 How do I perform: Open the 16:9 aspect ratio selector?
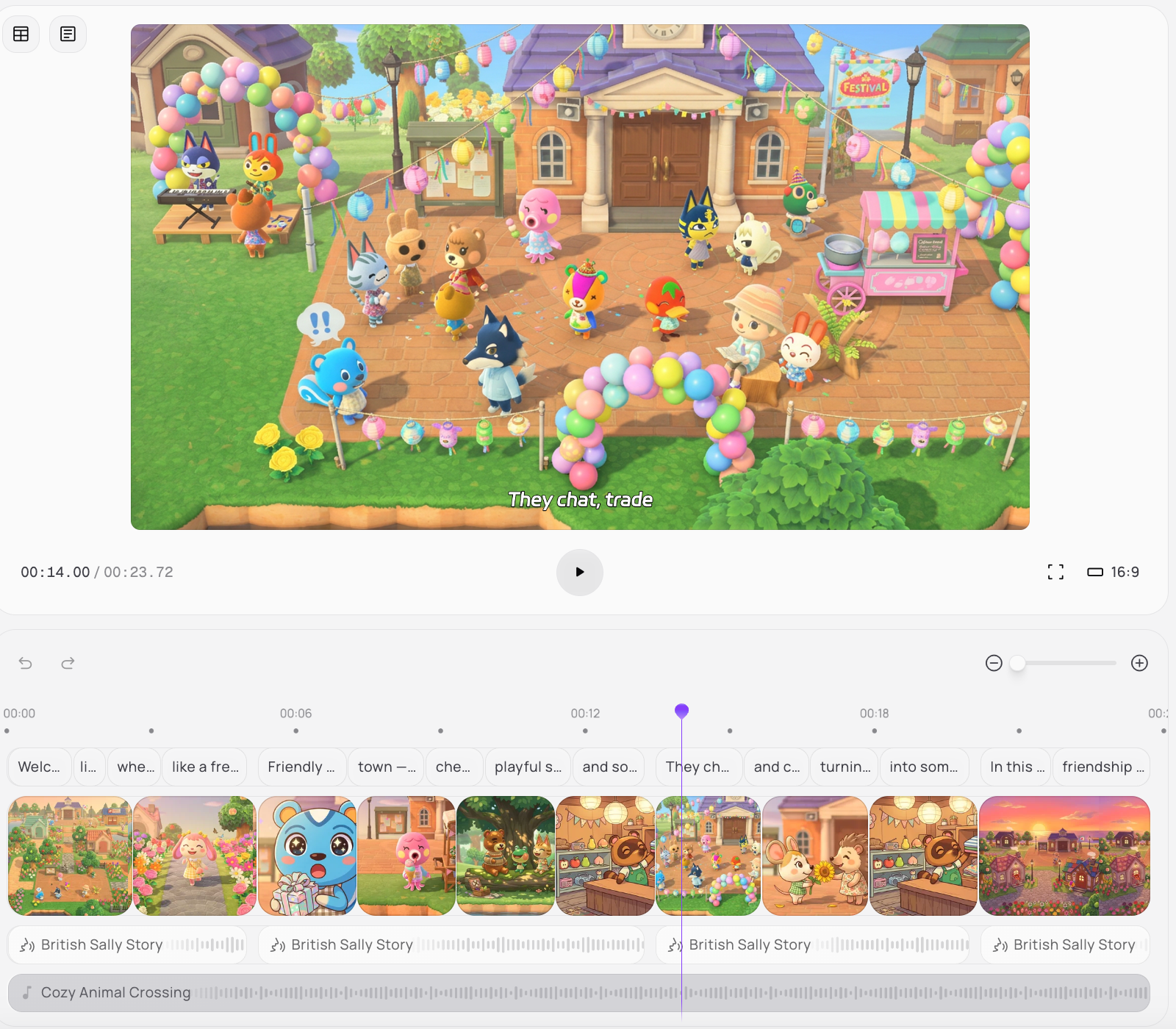click(x=1113, y=572)
